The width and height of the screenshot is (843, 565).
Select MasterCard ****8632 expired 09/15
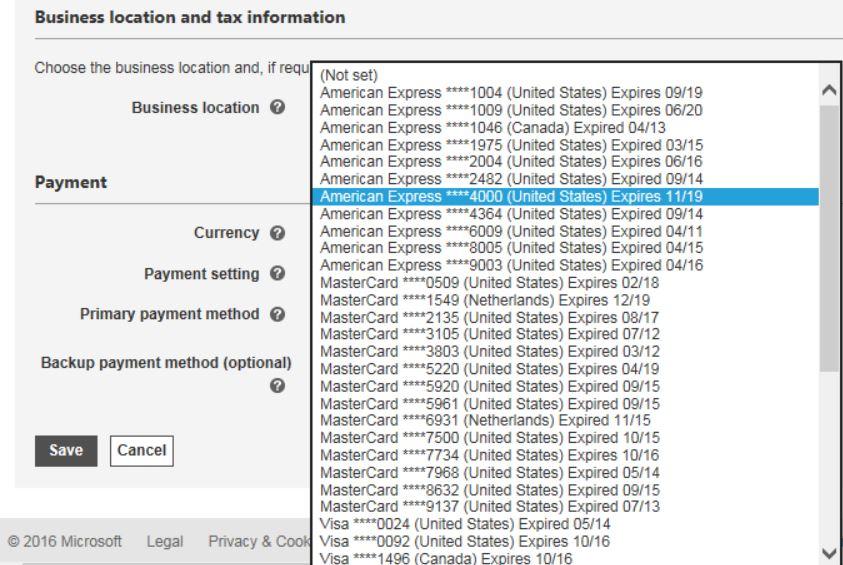pyautogui.click(x=565, y=490)
